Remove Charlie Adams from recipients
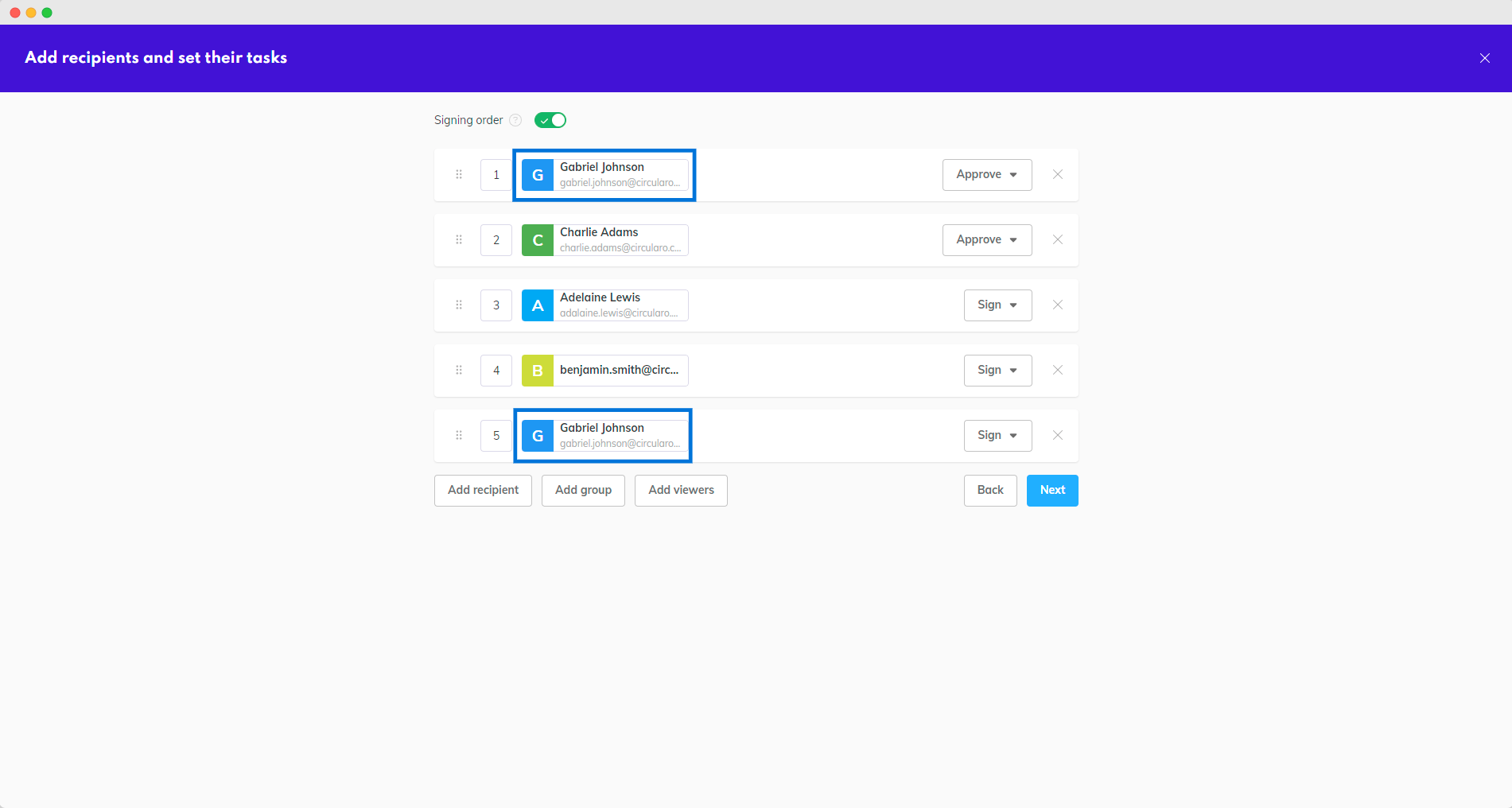Screen dimensions: 1512x808 1057,239
